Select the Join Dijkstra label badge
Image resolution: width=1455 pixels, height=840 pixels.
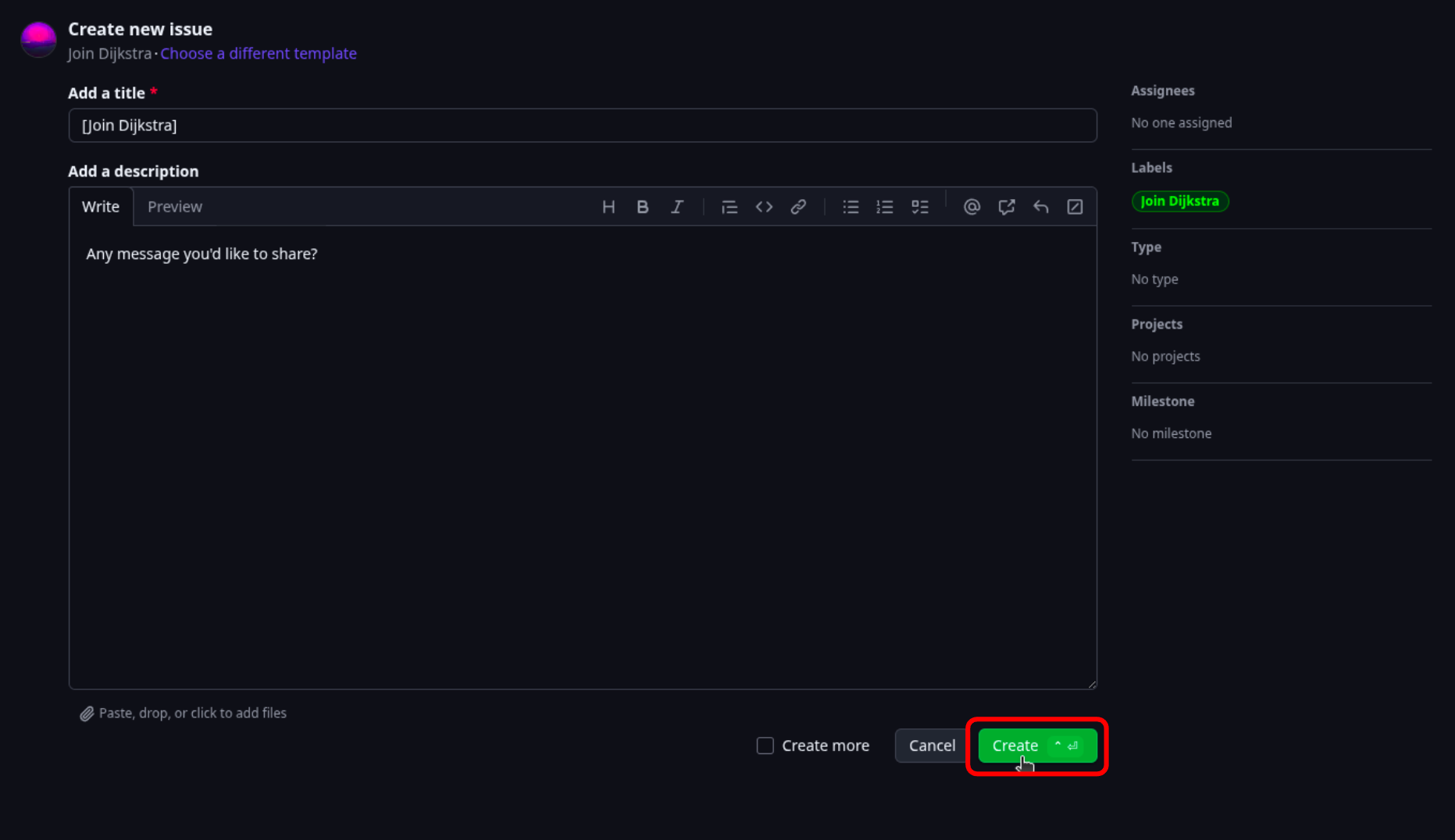(1180, 201)
